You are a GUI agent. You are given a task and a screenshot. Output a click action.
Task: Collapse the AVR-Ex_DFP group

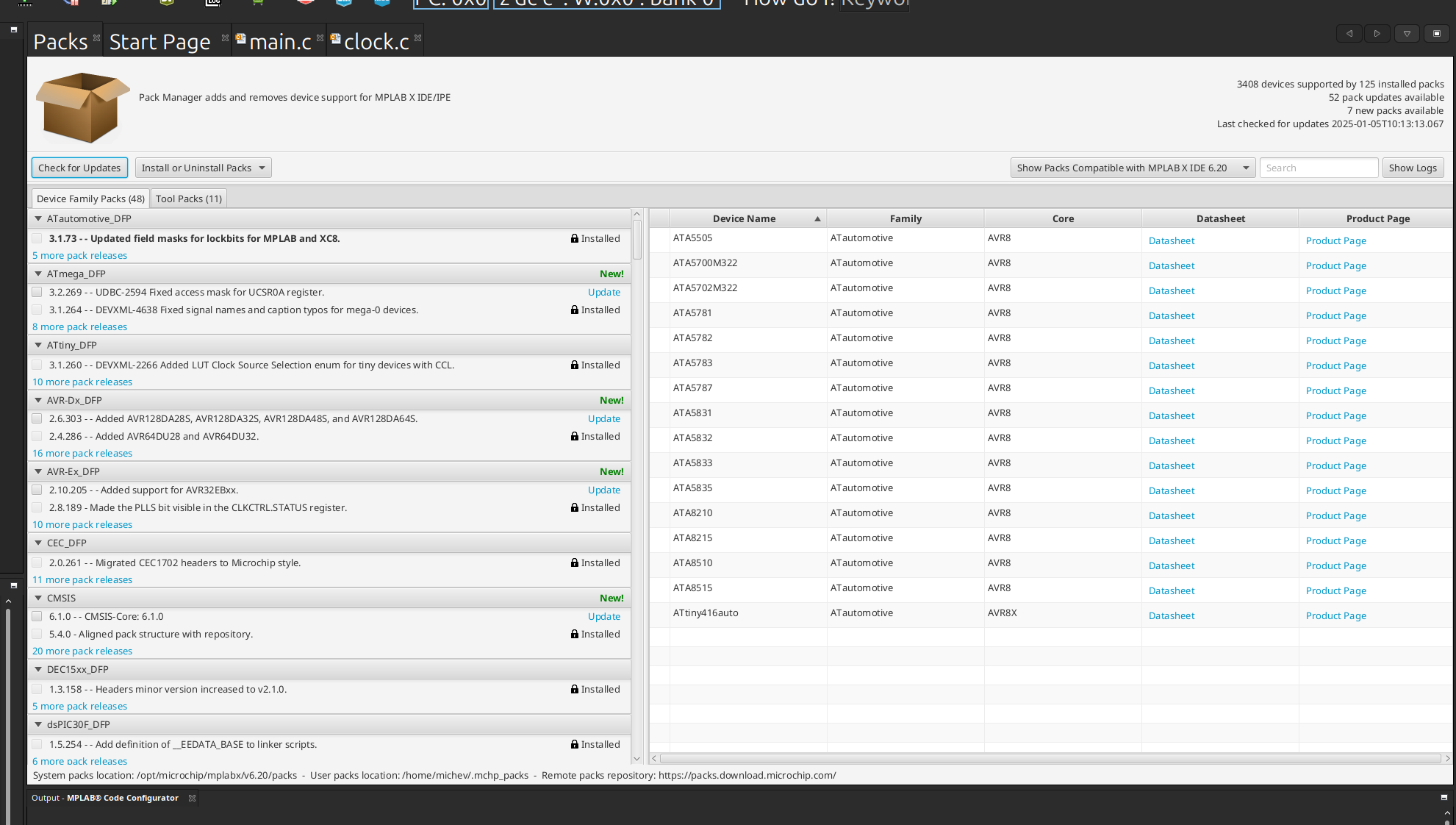(38, 471)
